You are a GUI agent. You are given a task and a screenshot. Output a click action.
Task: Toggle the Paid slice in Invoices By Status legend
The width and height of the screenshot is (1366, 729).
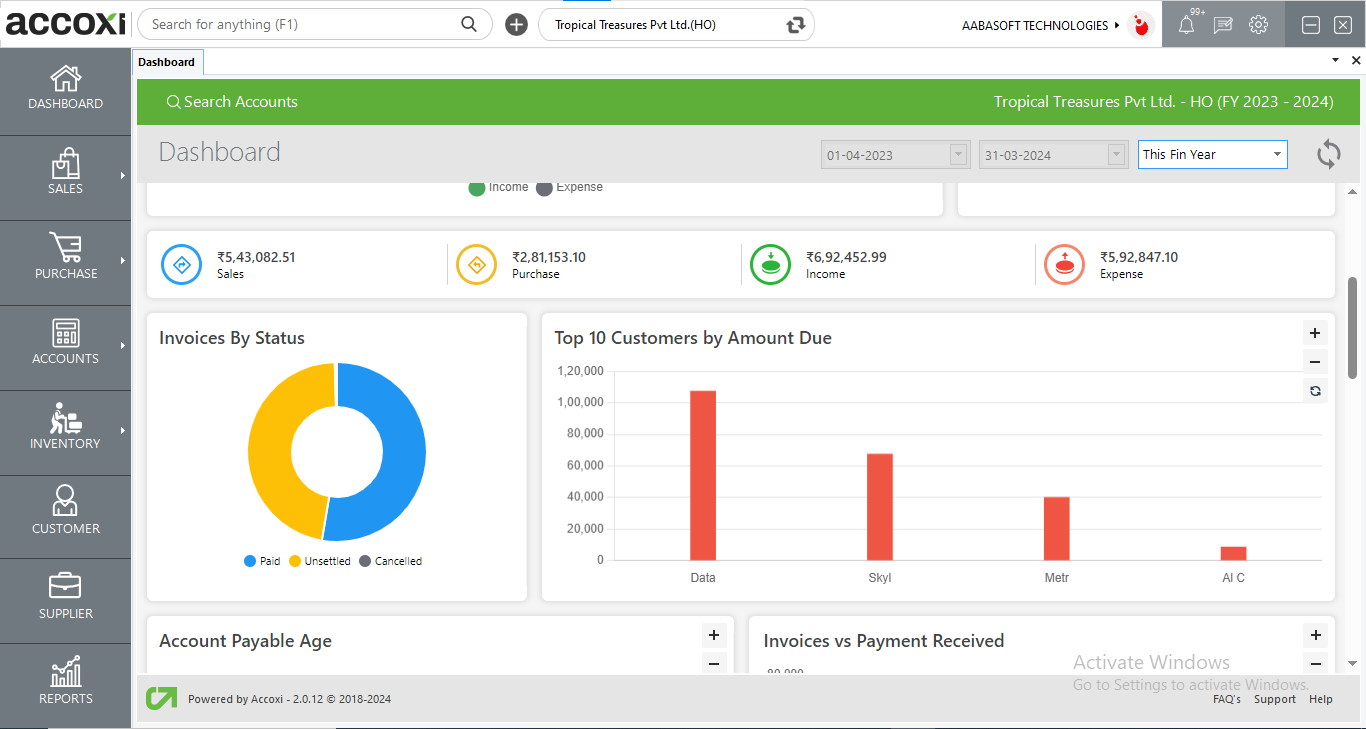tap(262, 560)
